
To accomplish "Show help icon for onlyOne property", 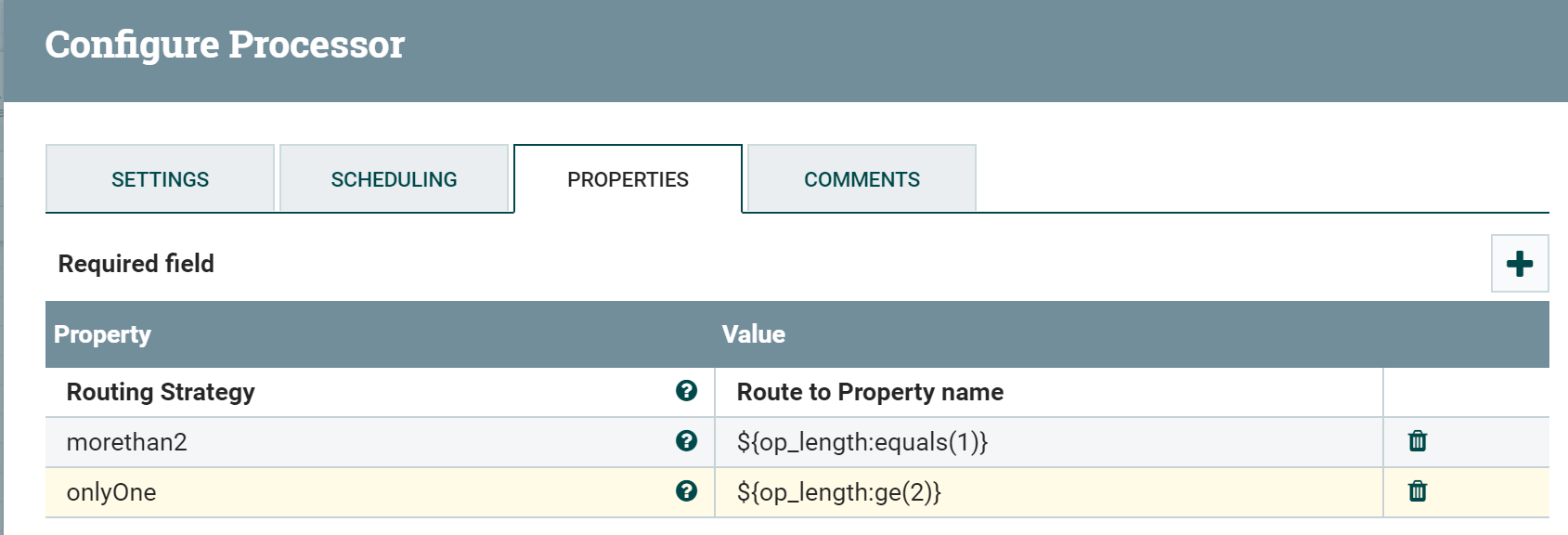I will coord(686,491).
